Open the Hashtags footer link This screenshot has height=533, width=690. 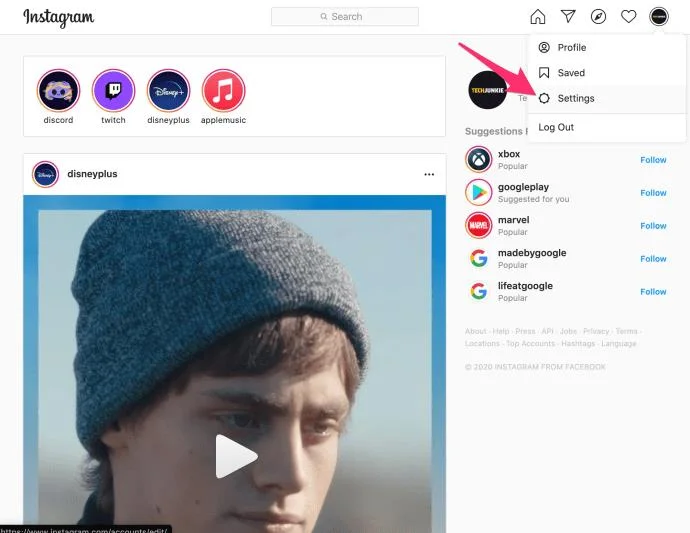[x=578, y=343]
